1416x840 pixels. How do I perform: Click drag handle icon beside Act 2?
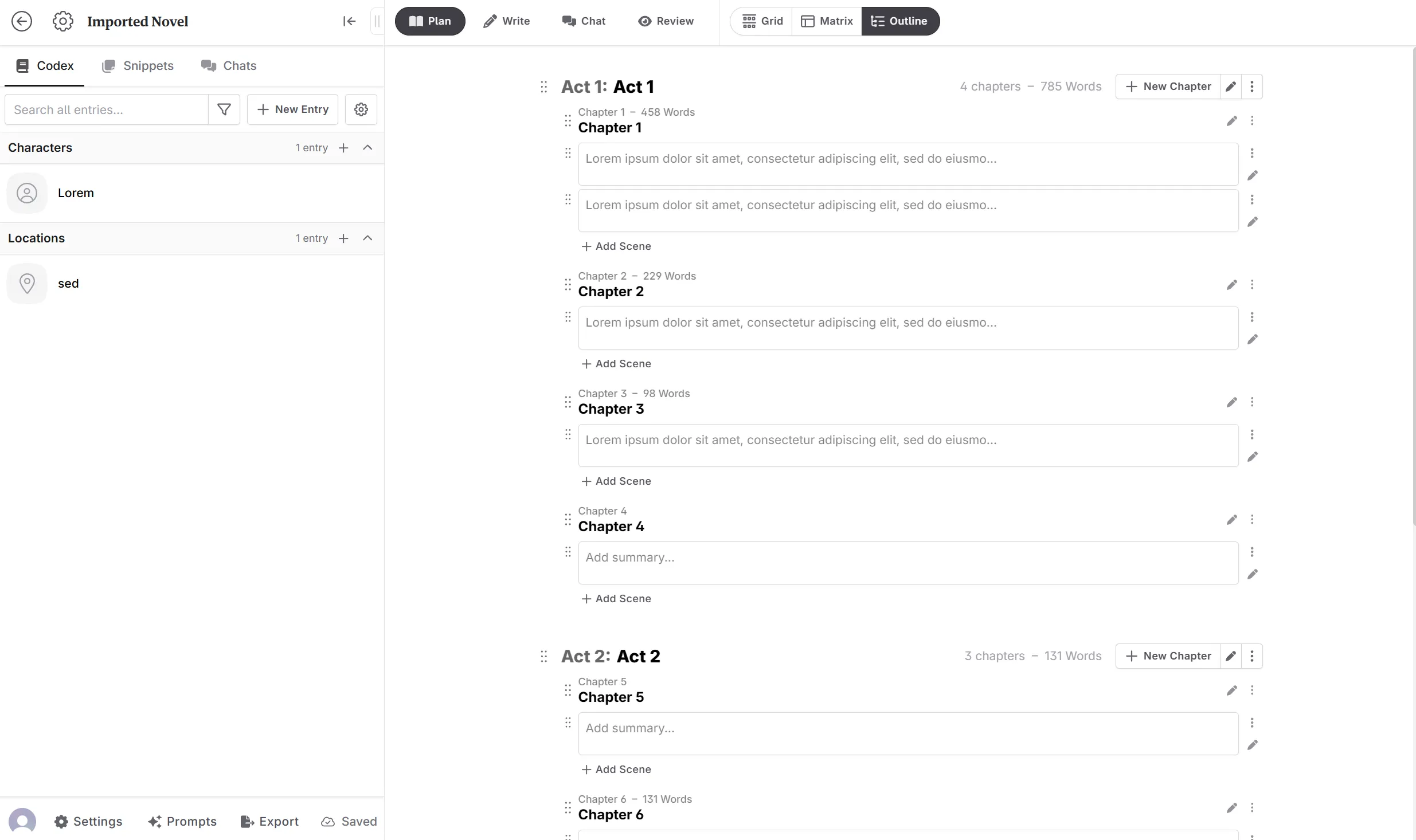(x=543, y=656)
